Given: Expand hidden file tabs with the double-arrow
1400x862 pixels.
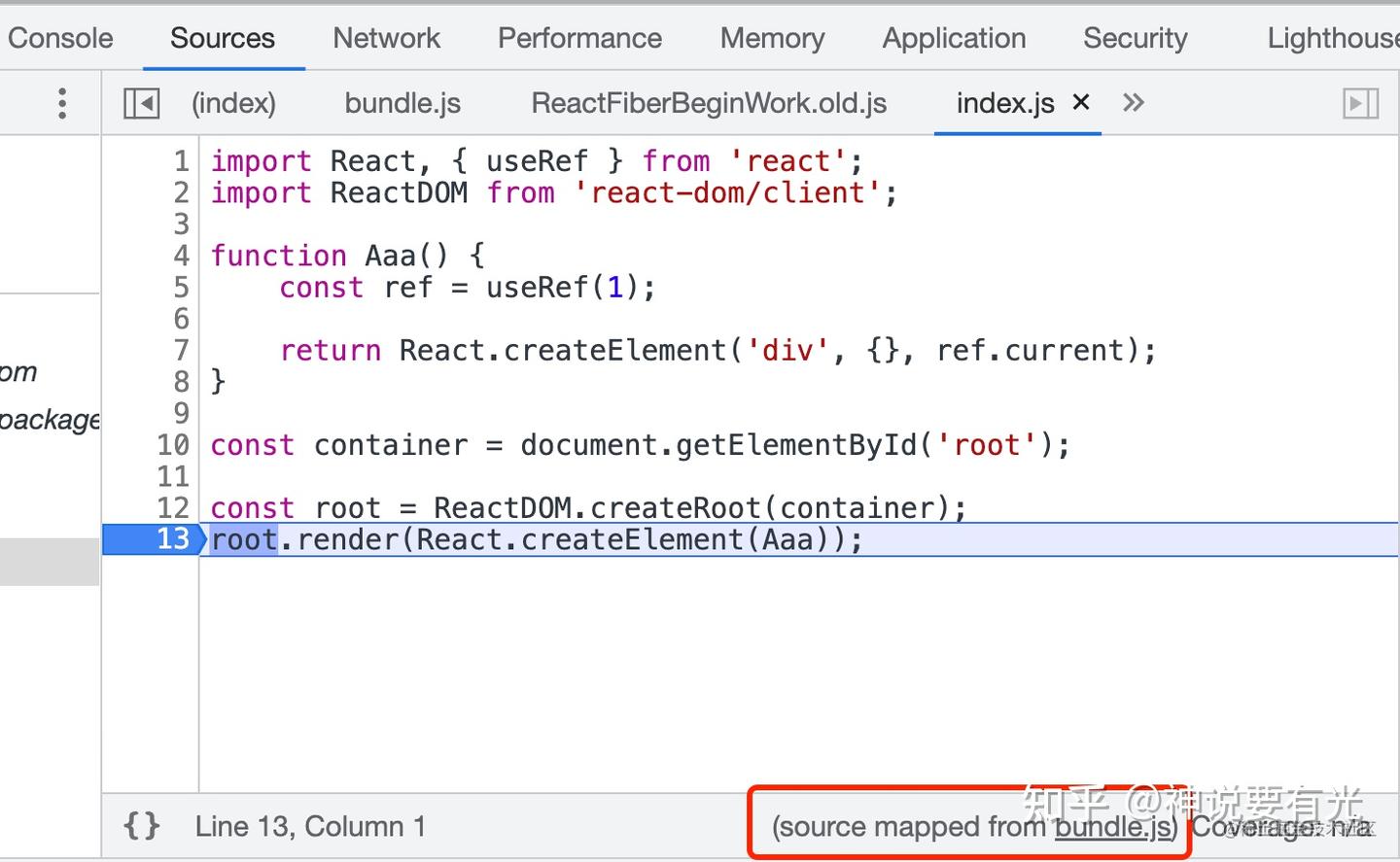Looking at the screenshot, I should [1132, 102].
